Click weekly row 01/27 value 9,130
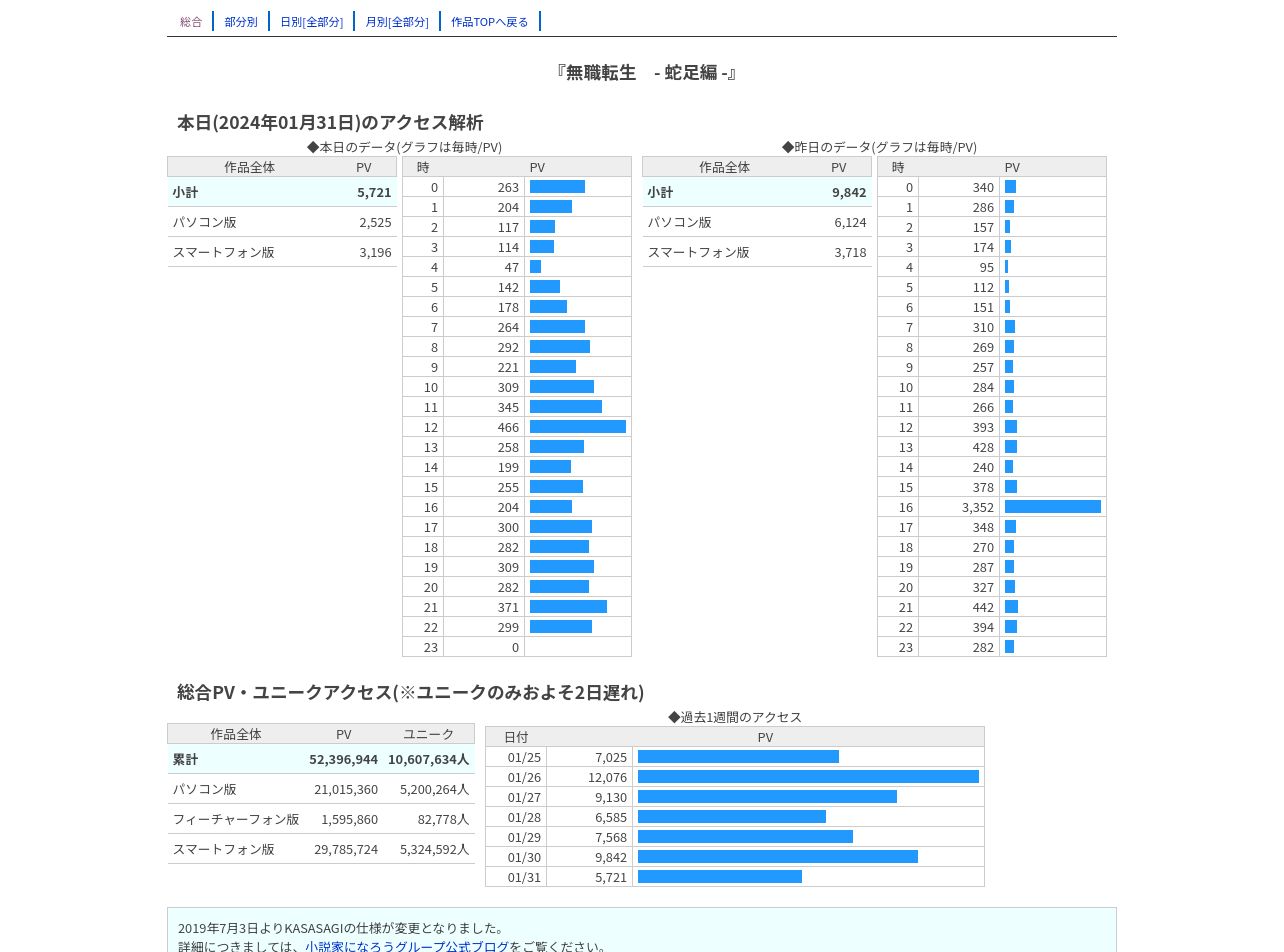The width and height of the screenshot is (1284, 952). 610,797
